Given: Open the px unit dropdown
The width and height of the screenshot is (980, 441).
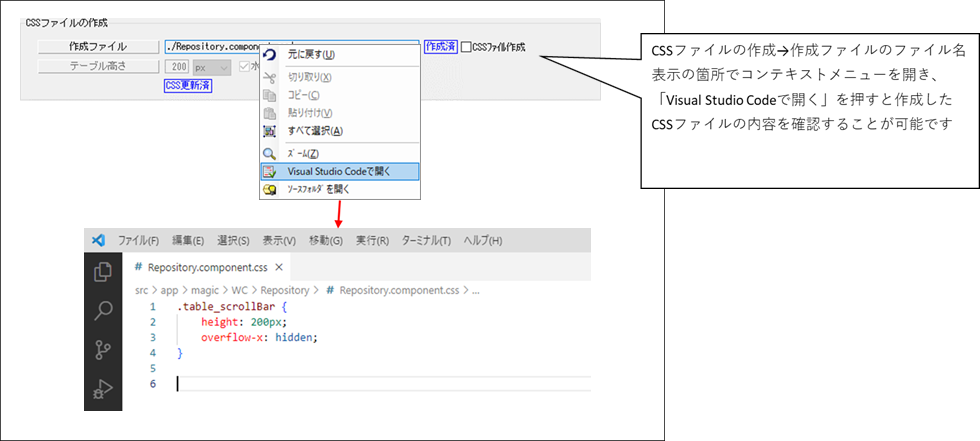Looking at the screenshot, I should point(213,67).
